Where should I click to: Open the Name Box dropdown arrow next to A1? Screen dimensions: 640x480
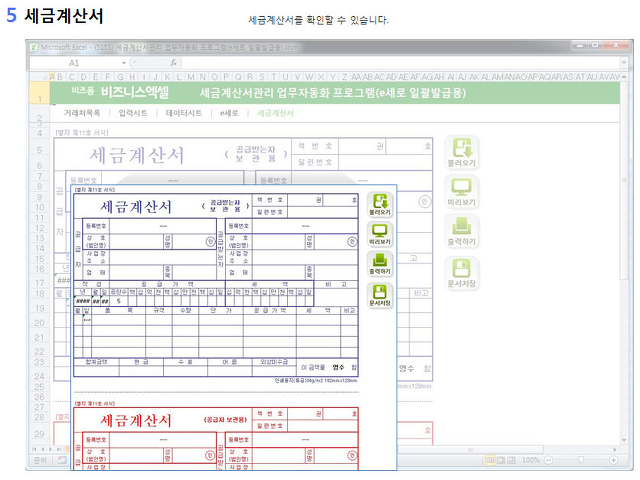click(124, 63)
